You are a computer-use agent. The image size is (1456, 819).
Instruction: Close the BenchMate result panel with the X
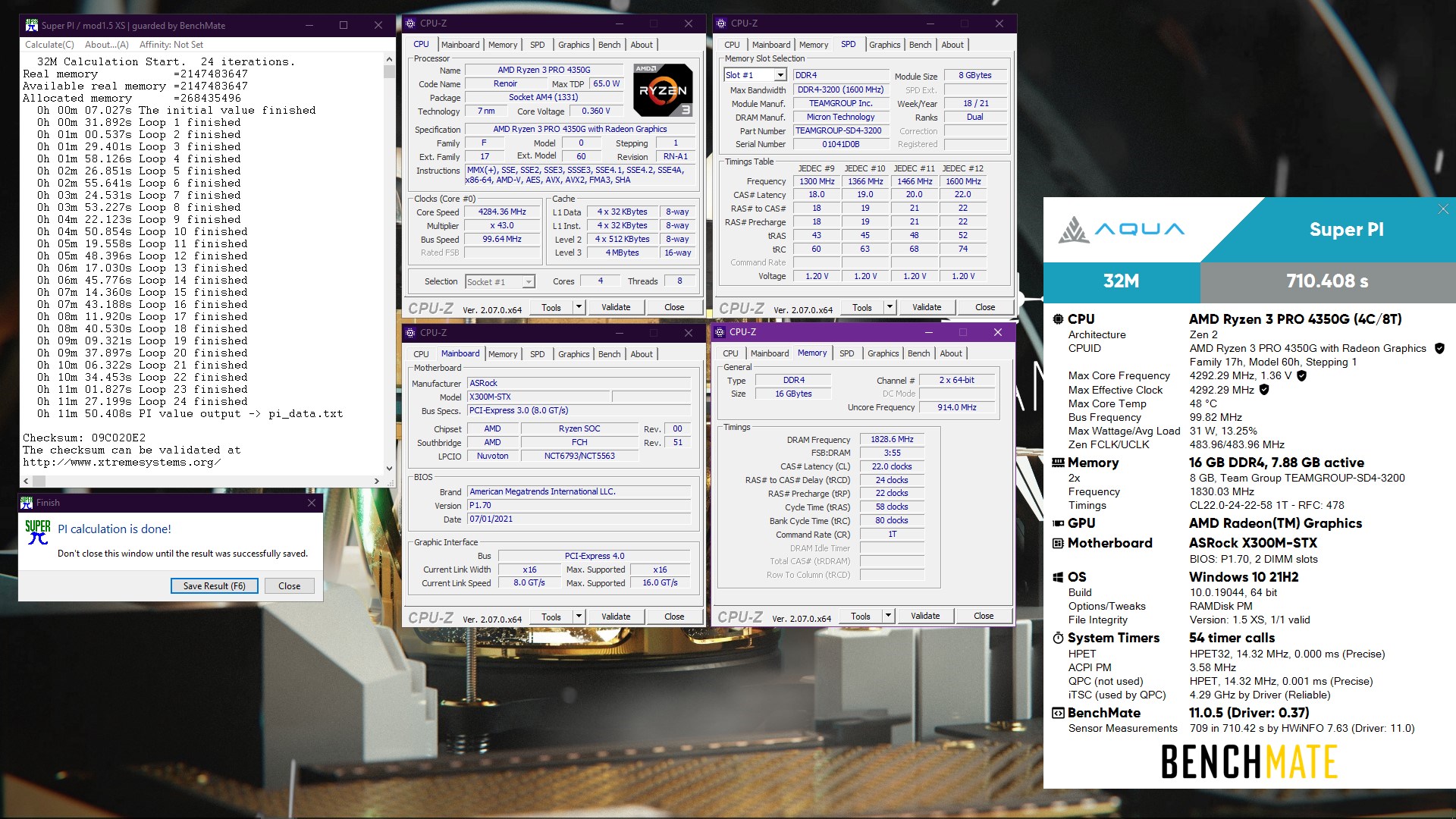1443,209
